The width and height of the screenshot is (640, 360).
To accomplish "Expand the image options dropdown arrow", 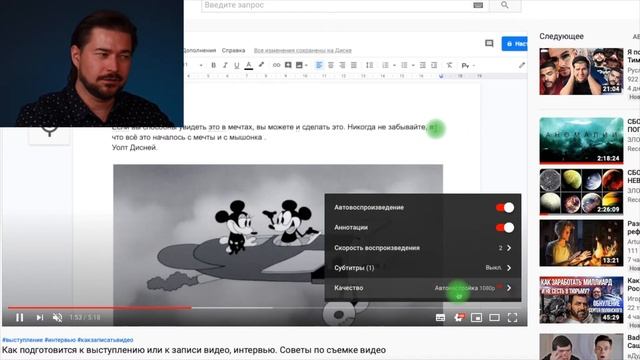I will [x=306, y=65].
